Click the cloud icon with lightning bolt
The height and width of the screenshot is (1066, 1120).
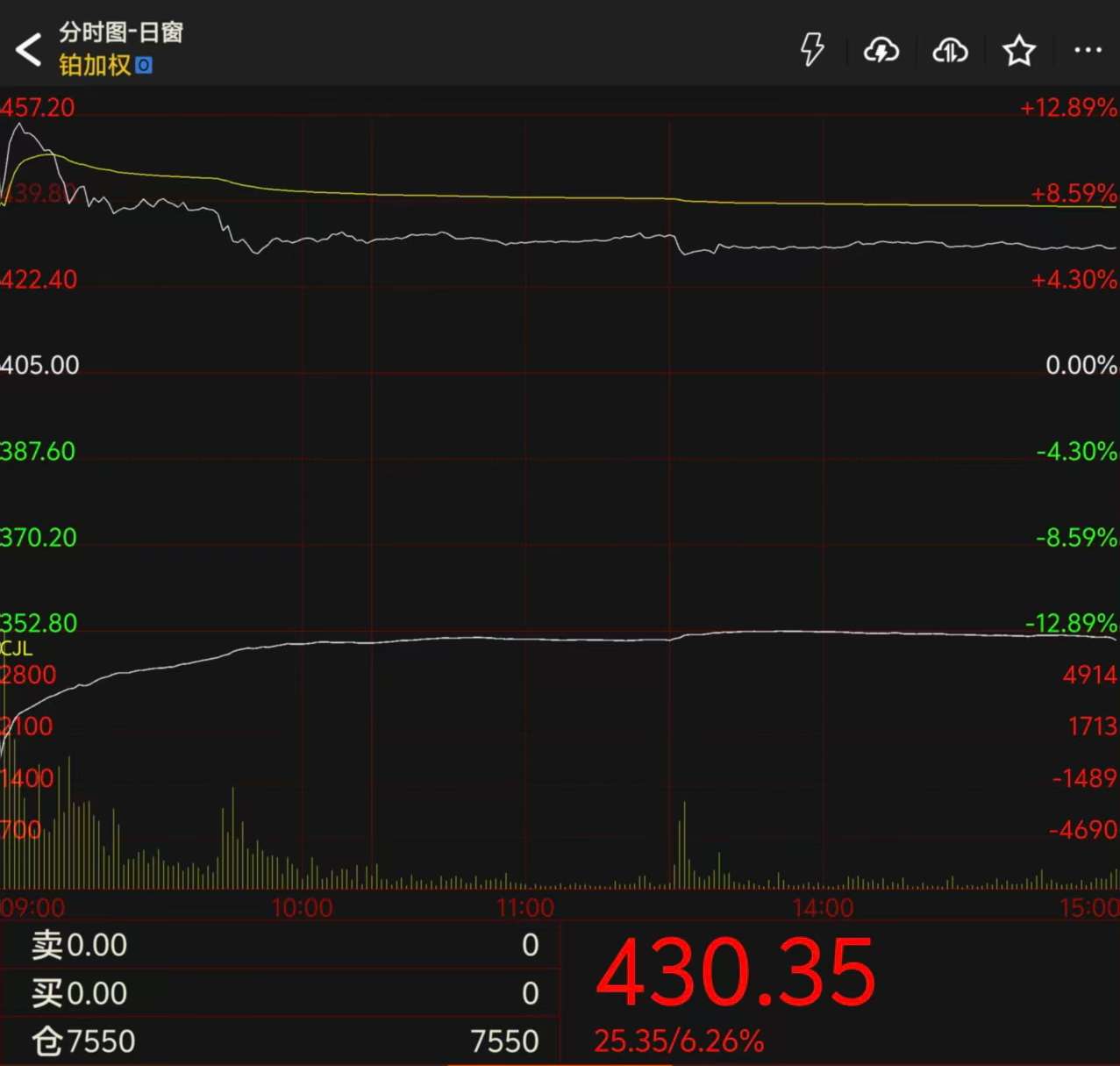tap(881, 51)
